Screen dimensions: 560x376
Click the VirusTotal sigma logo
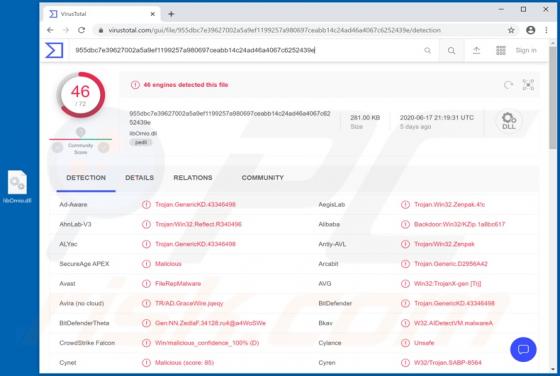click(54, 50)
